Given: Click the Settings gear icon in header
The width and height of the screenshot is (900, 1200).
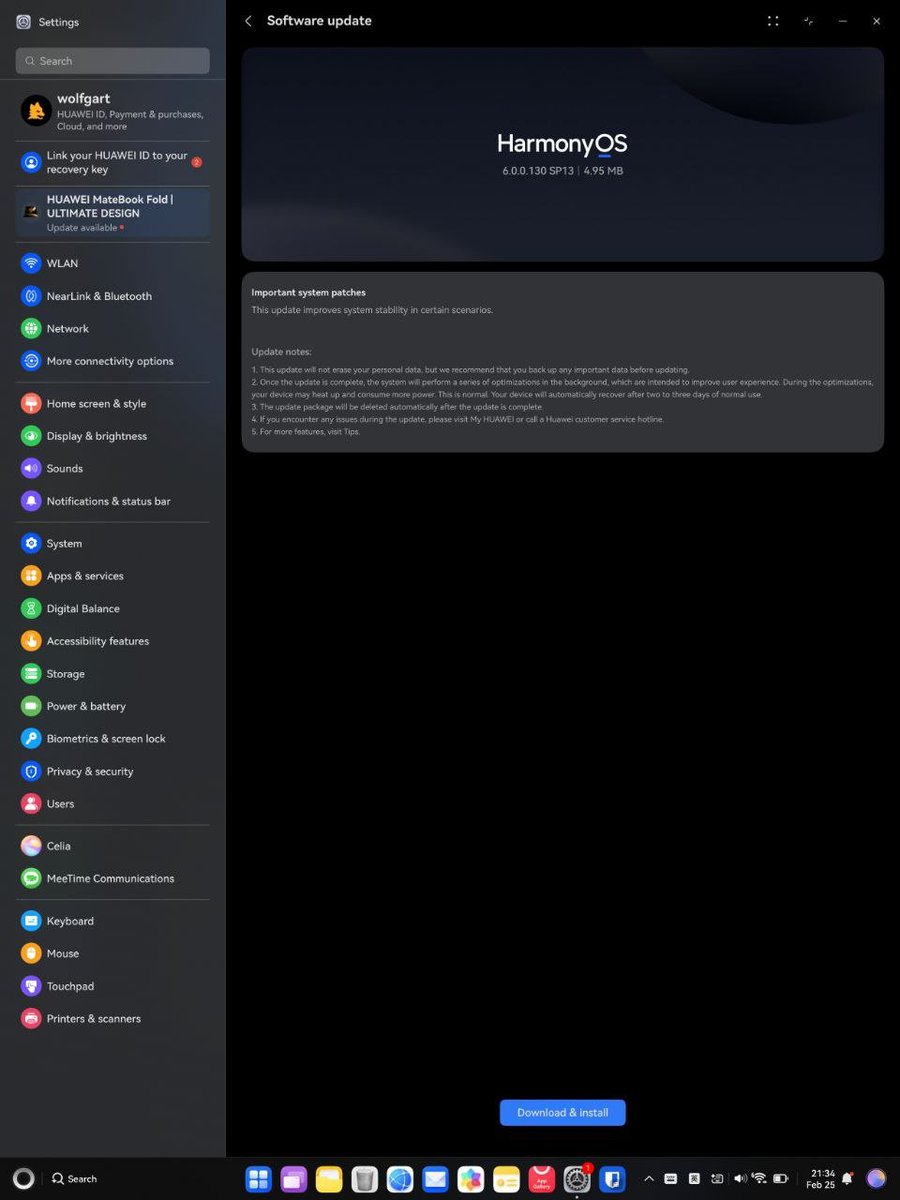Looking at the screenshot, I should pos(24,22).
